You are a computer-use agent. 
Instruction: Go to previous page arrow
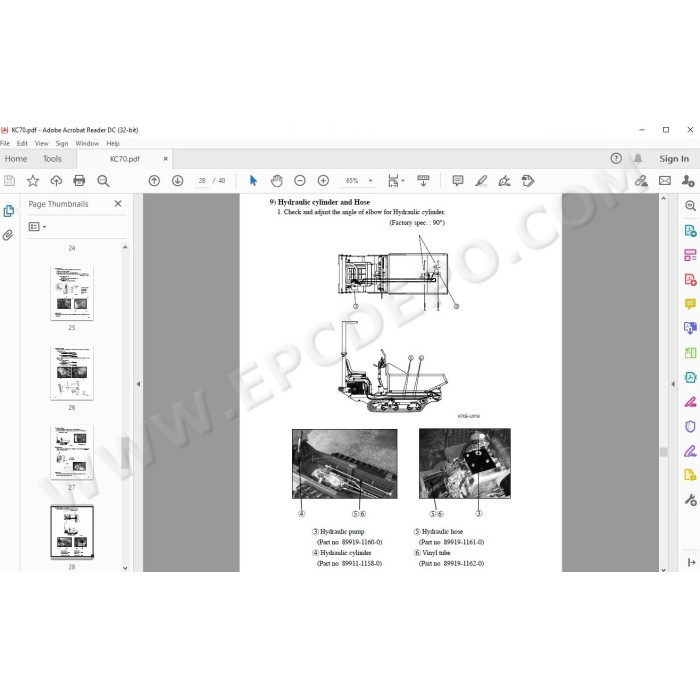(154, 181)
